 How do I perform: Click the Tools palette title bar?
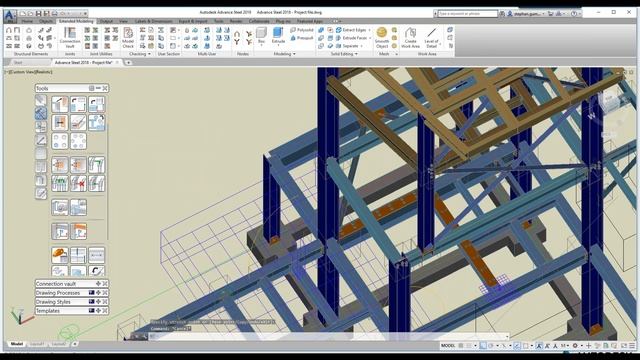point(72,88)
